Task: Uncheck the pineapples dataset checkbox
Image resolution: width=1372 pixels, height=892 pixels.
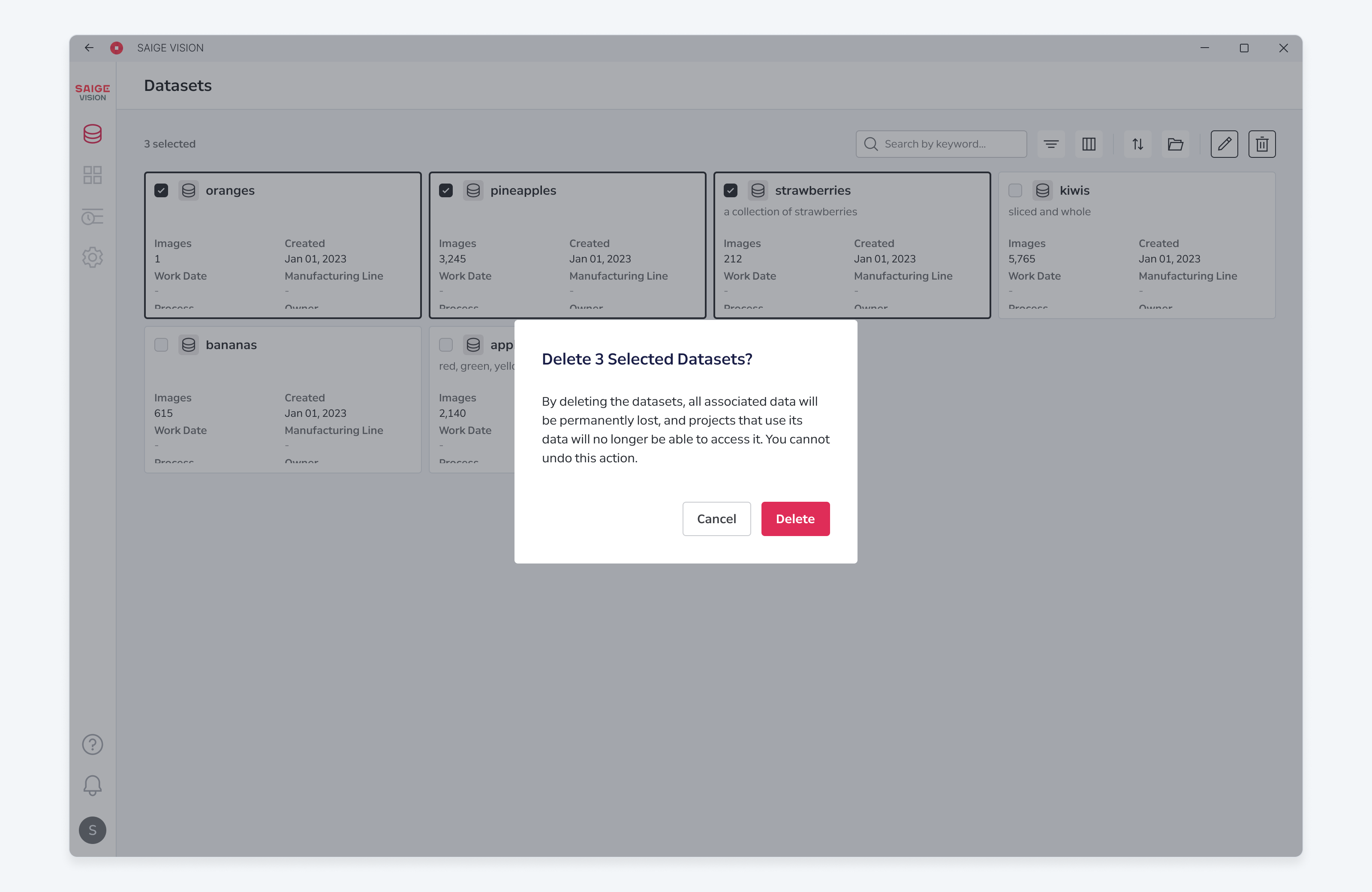Action: (445, 190)
